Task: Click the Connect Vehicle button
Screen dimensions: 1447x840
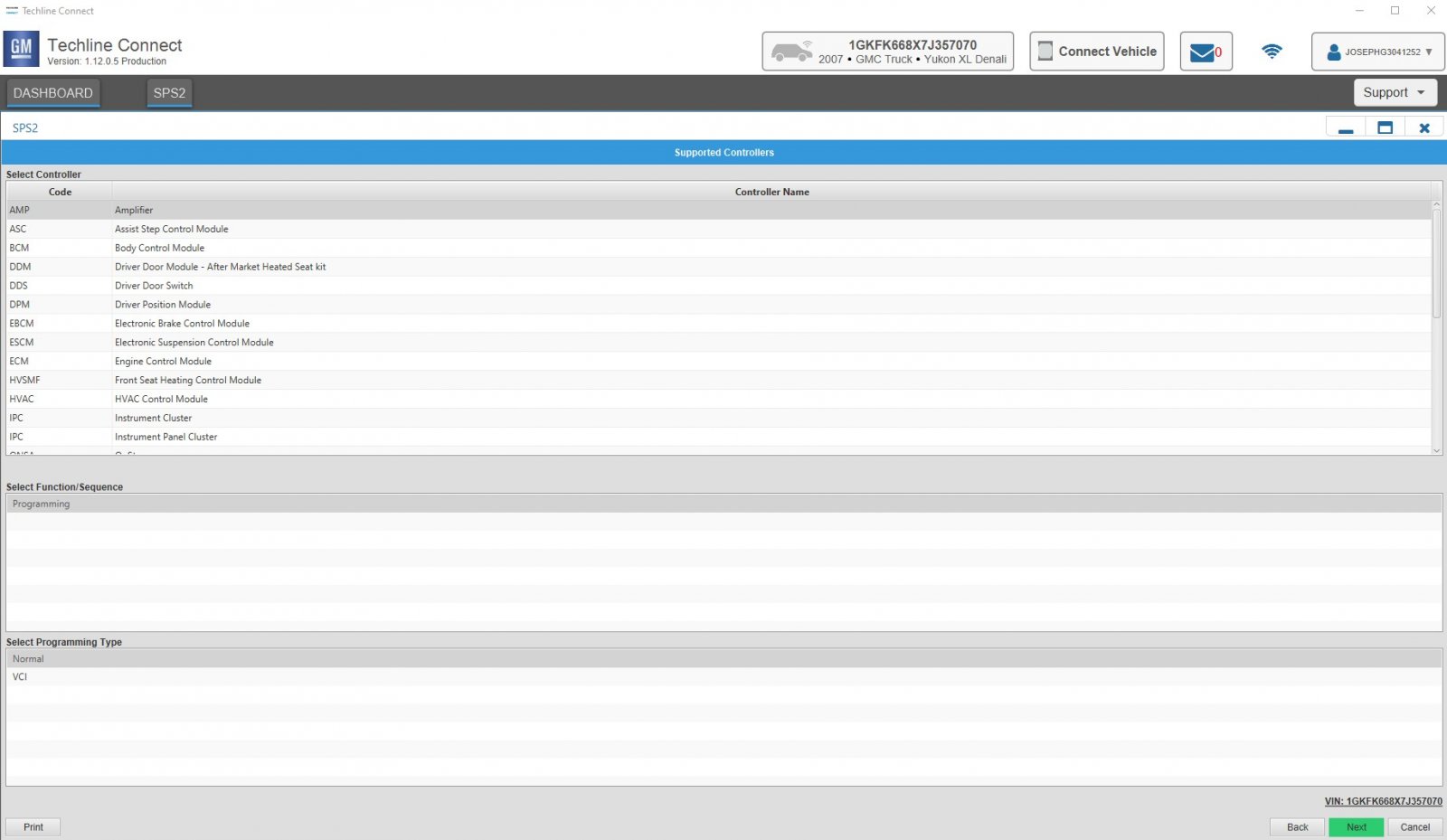Action: [1097, 52]
